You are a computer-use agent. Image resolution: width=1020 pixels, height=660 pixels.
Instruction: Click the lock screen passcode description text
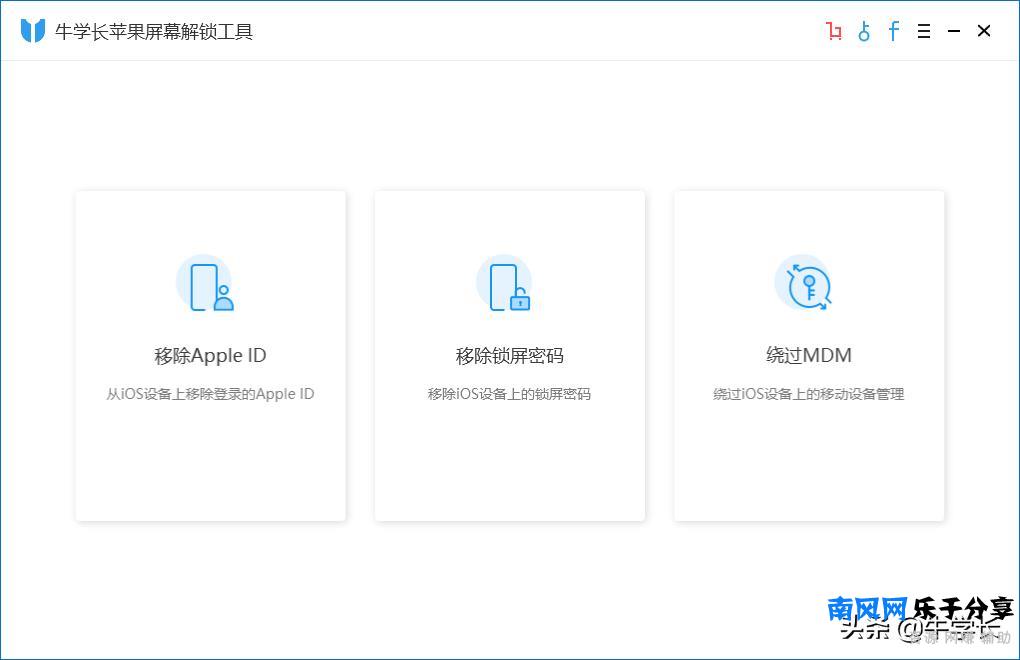tap(509, 393)
